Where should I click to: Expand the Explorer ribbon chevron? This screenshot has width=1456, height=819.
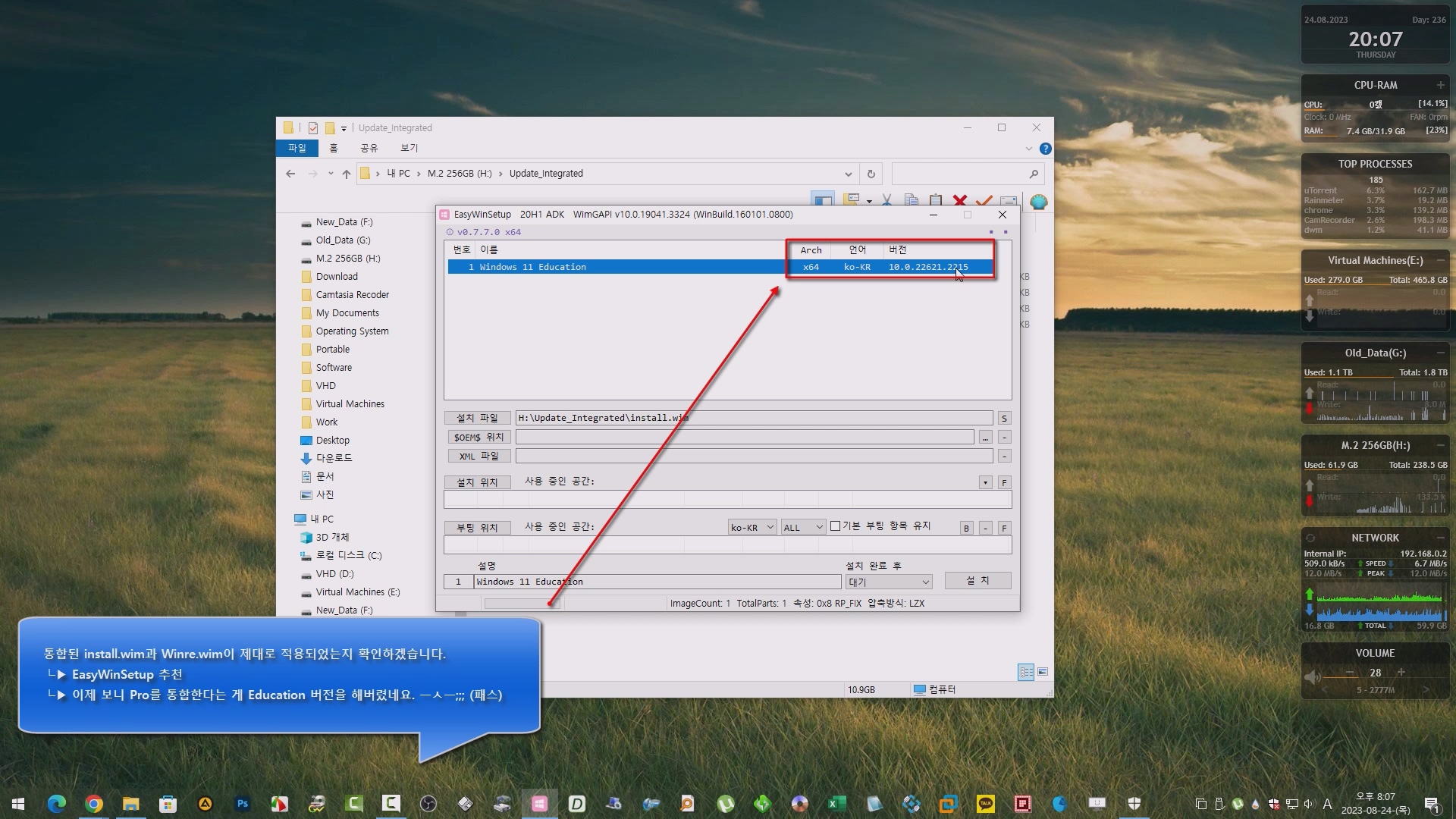click(x=1028, y=149)
